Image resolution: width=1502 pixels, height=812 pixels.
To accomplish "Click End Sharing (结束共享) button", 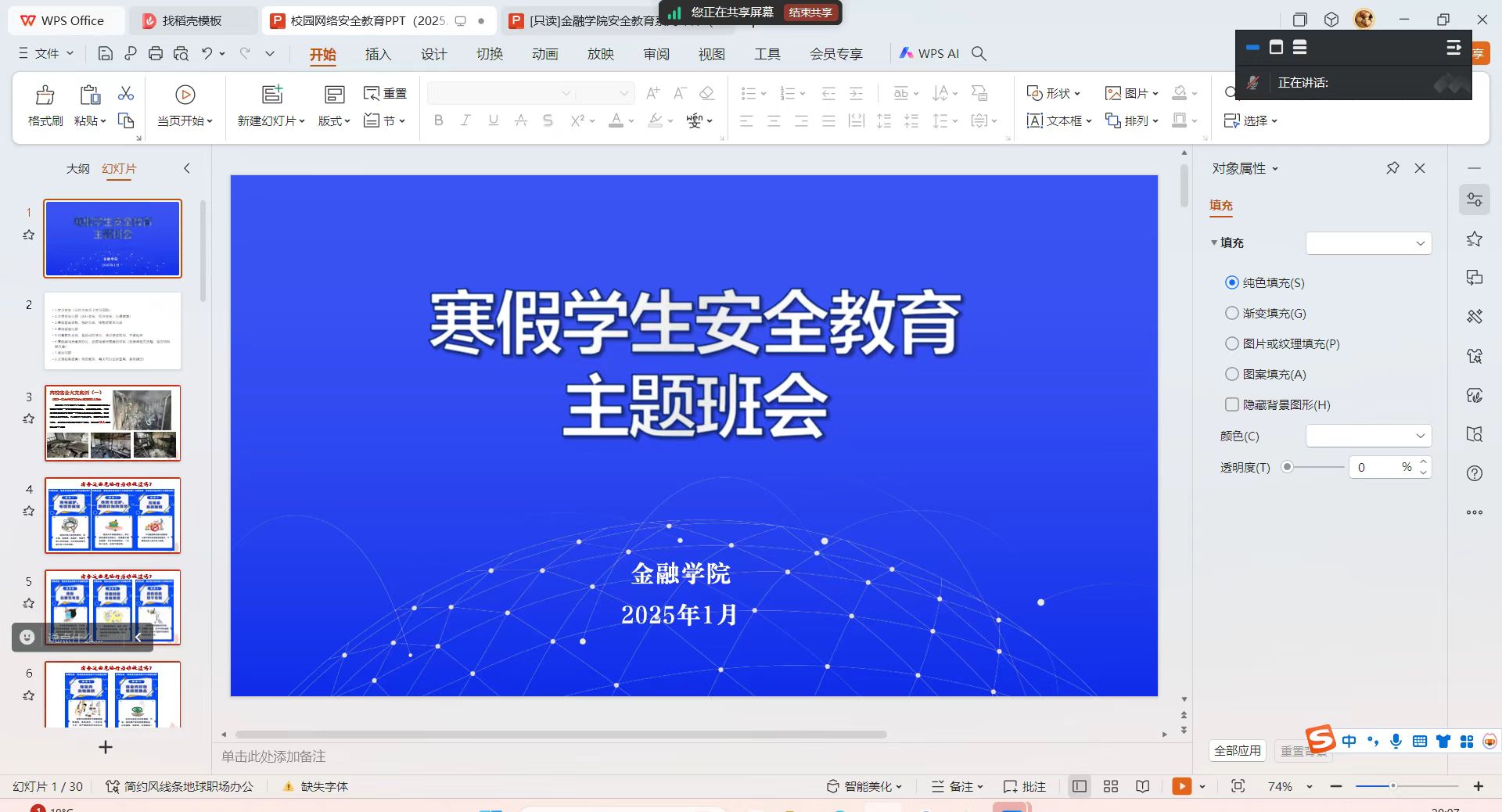I will 810,13.
